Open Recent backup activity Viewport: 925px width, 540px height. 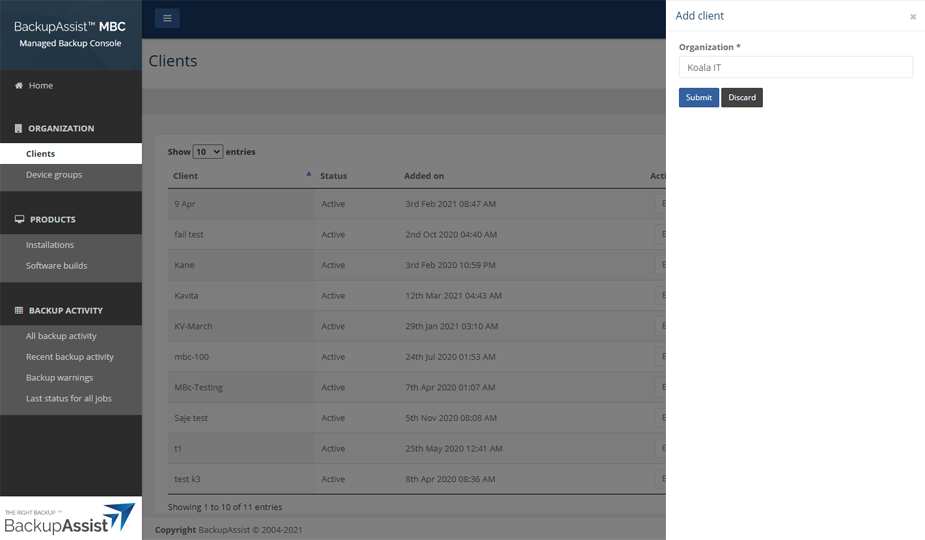pos(71,357)
